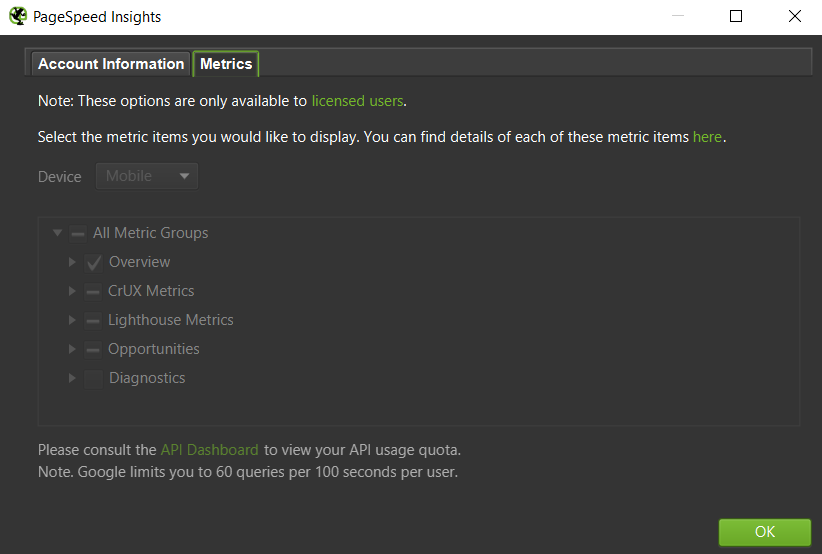Expand the Lighthouse Metrics group

click(x=72, y=320)
